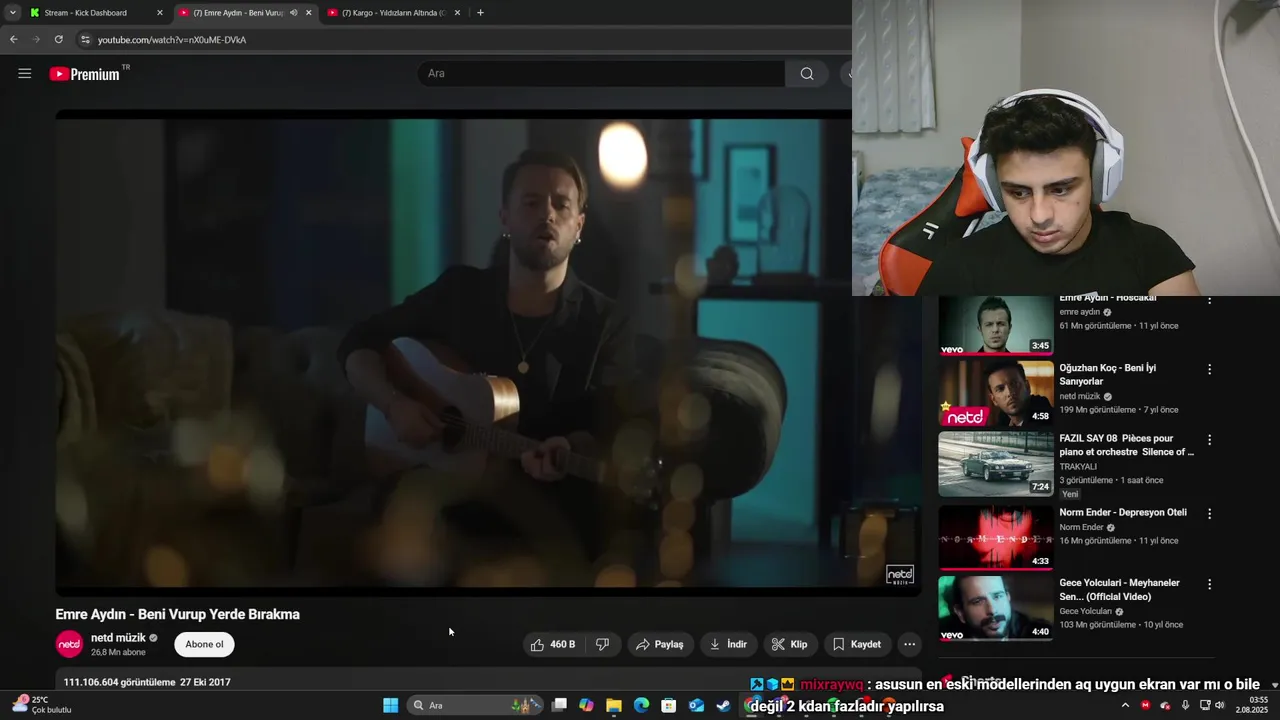Open options menu for FAZIL SAY 08 video
1280x720 pixels.
coord(1209,440)
